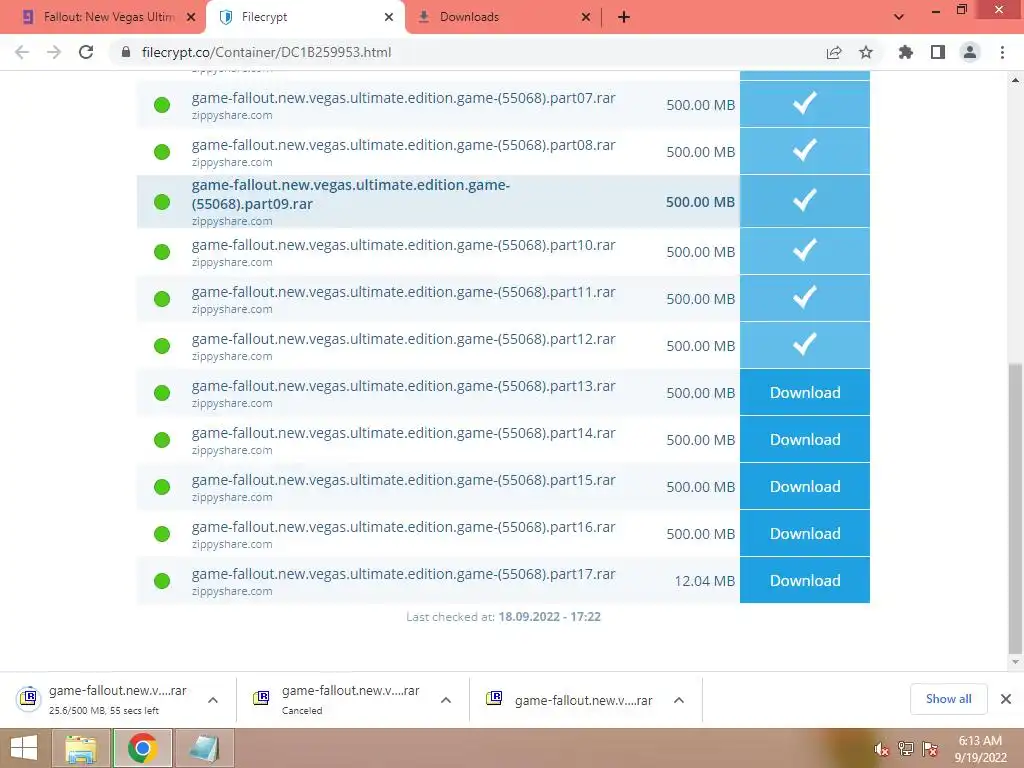Click the scrollbar up arrow
Viewport: 1024px width, 768px height.
tap(1015, 80)
